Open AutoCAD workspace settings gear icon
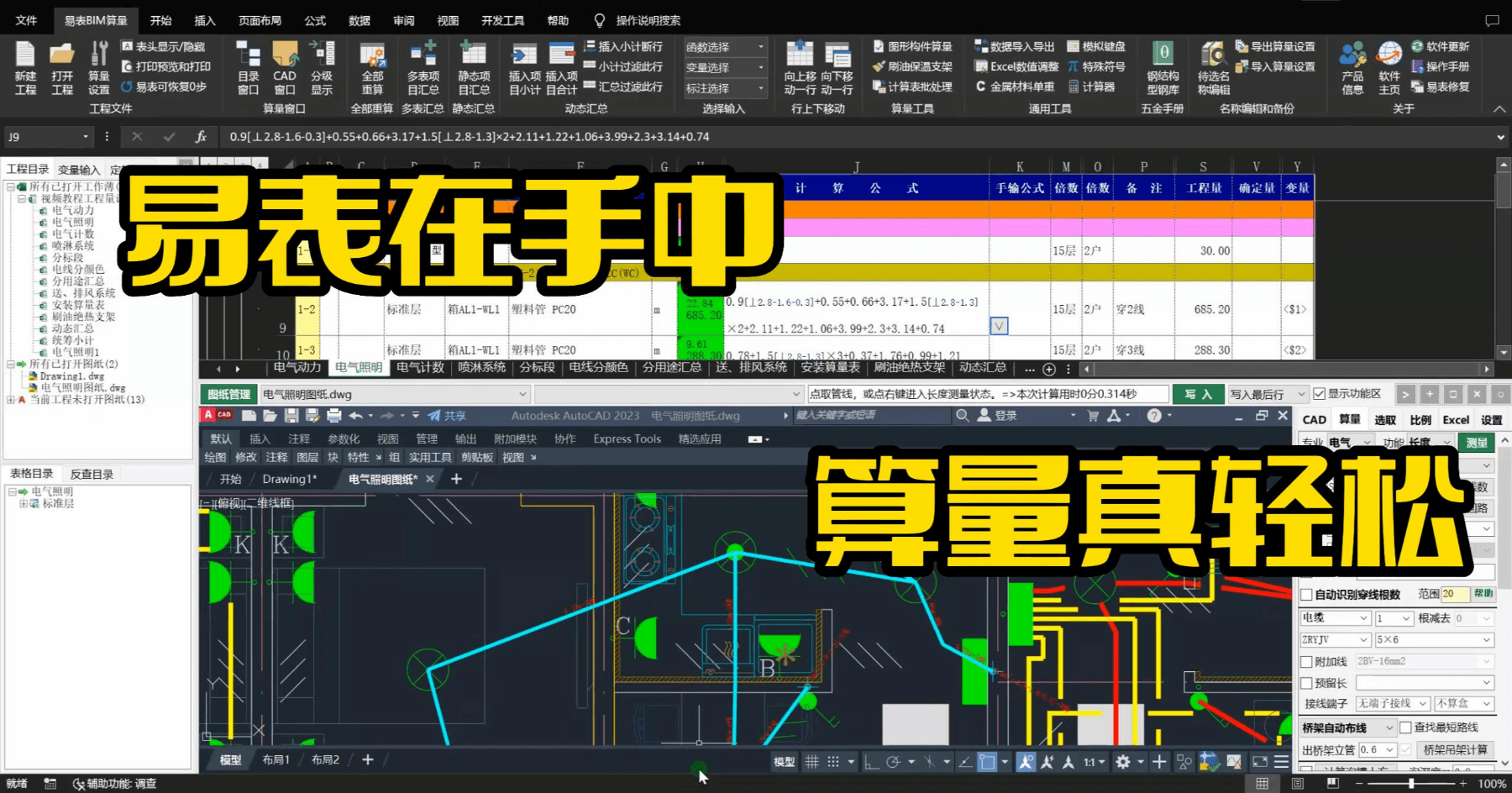This screenshot has width=1512, height=793. [x=1123, y=761]
